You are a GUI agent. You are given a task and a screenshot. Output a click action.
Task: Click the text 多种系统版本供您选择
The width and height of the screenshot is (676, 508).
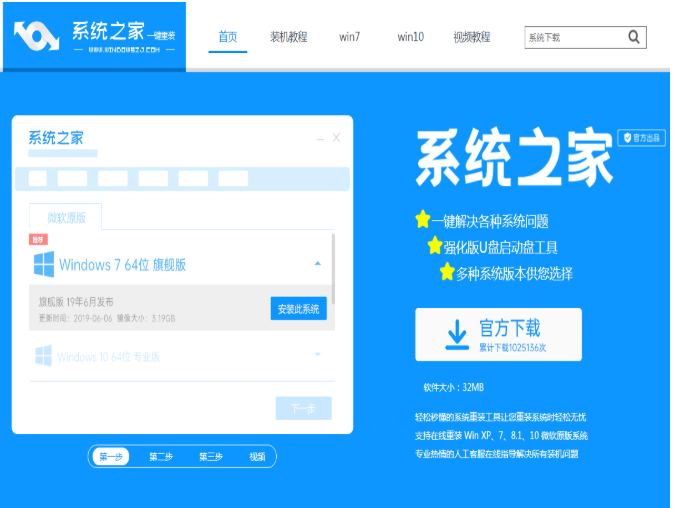(514, 274)
